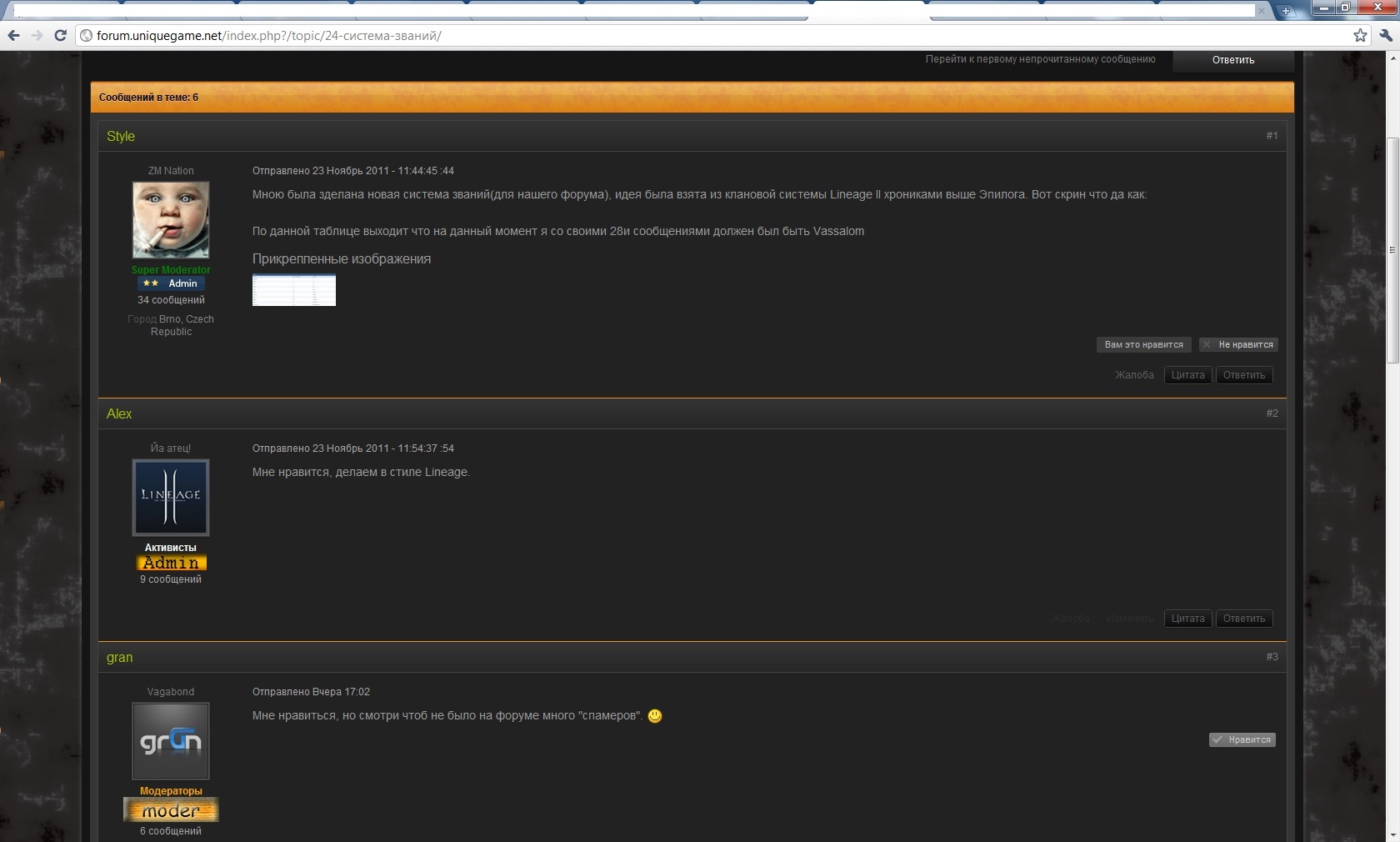This screenshot has height=842, width=1400.
Task: Click the "Отправлено Вчера 17:02" timestamp
Action: pos(311,692)
